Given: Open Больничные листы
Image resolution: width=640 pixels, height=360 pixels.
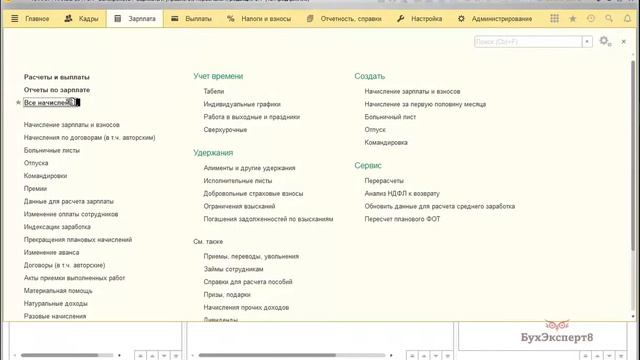Looking at the screenshot, I should 51,150.
